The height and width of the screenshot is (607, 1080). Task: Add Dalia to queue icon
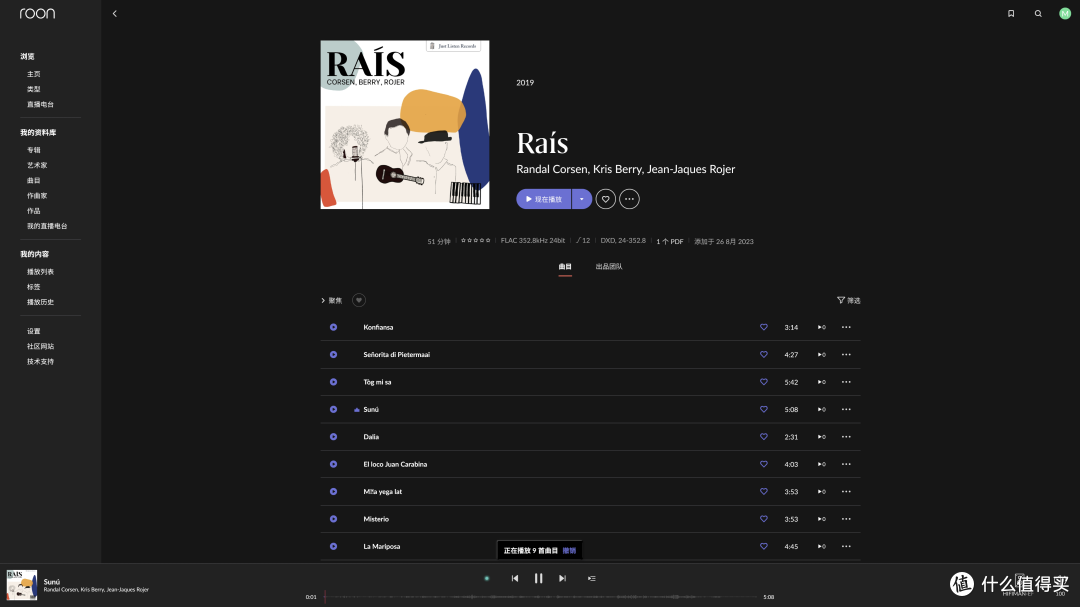(821, 437)
